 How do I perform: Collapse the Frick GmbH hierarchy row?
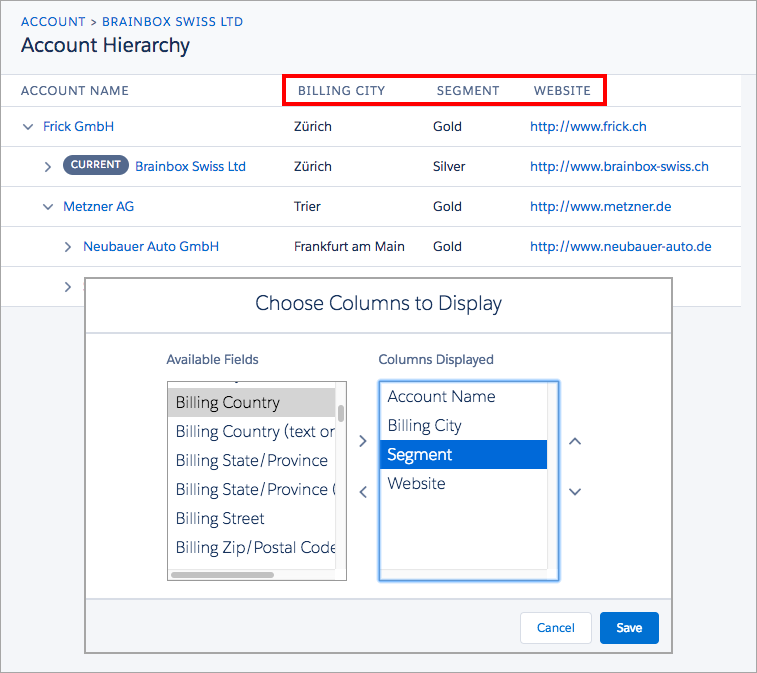(x=27, y=127)
